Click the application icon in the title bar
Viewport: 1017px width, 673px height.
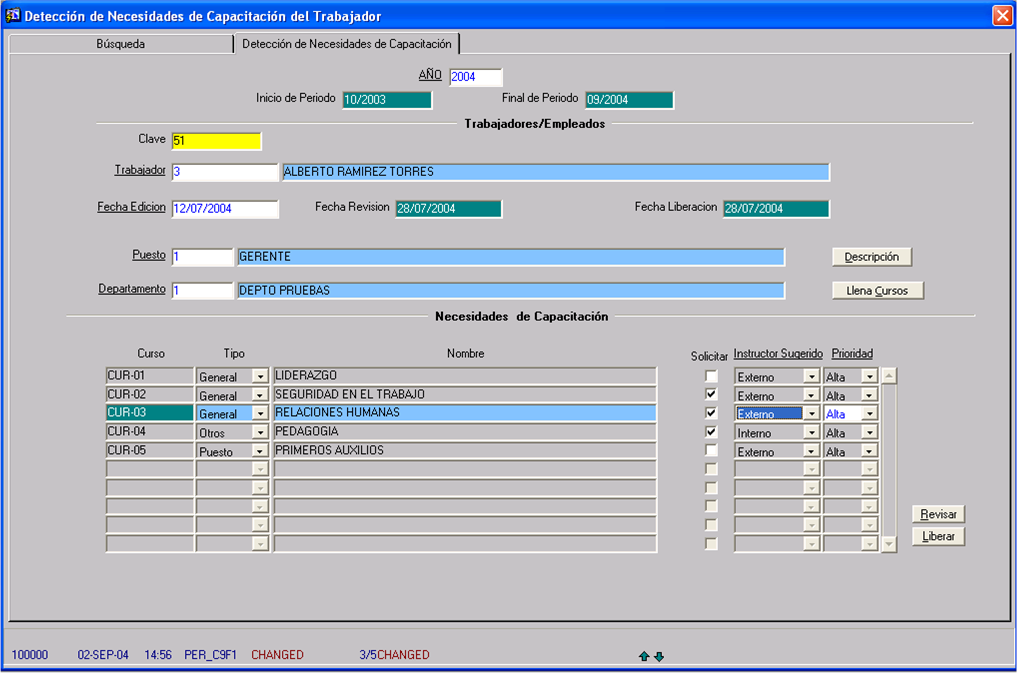pyautogui.click(x=13, y=16)
